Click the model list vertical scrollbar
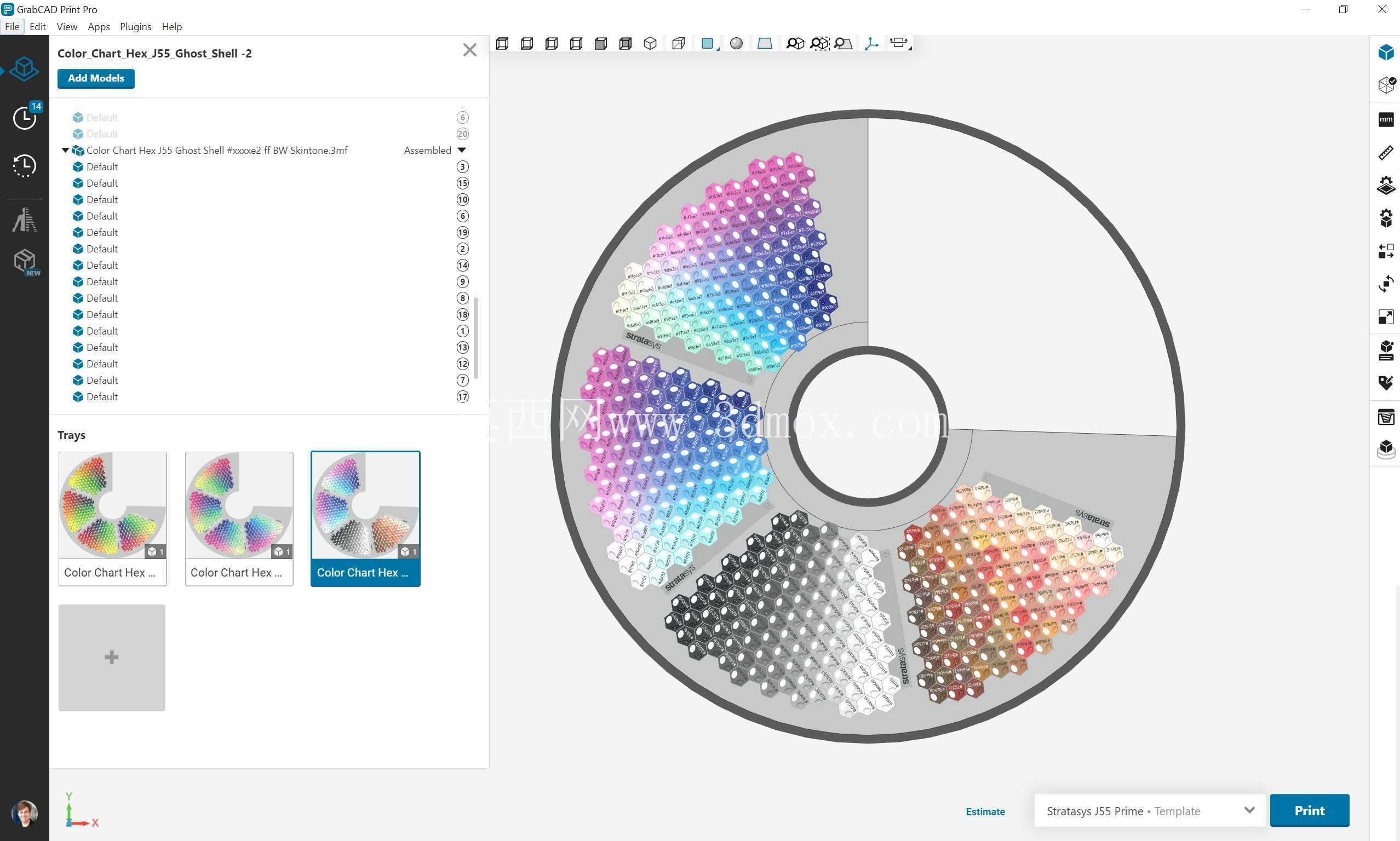Image resolution: width=1400 pixels, height=841 pixels. coord(476,337)
